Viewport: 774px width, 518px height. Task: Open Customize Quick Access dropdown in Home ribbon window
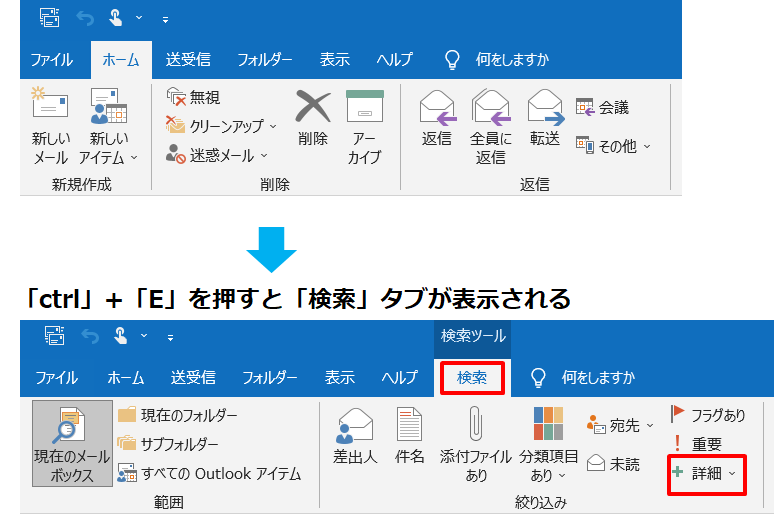click(x=165, y=20)
